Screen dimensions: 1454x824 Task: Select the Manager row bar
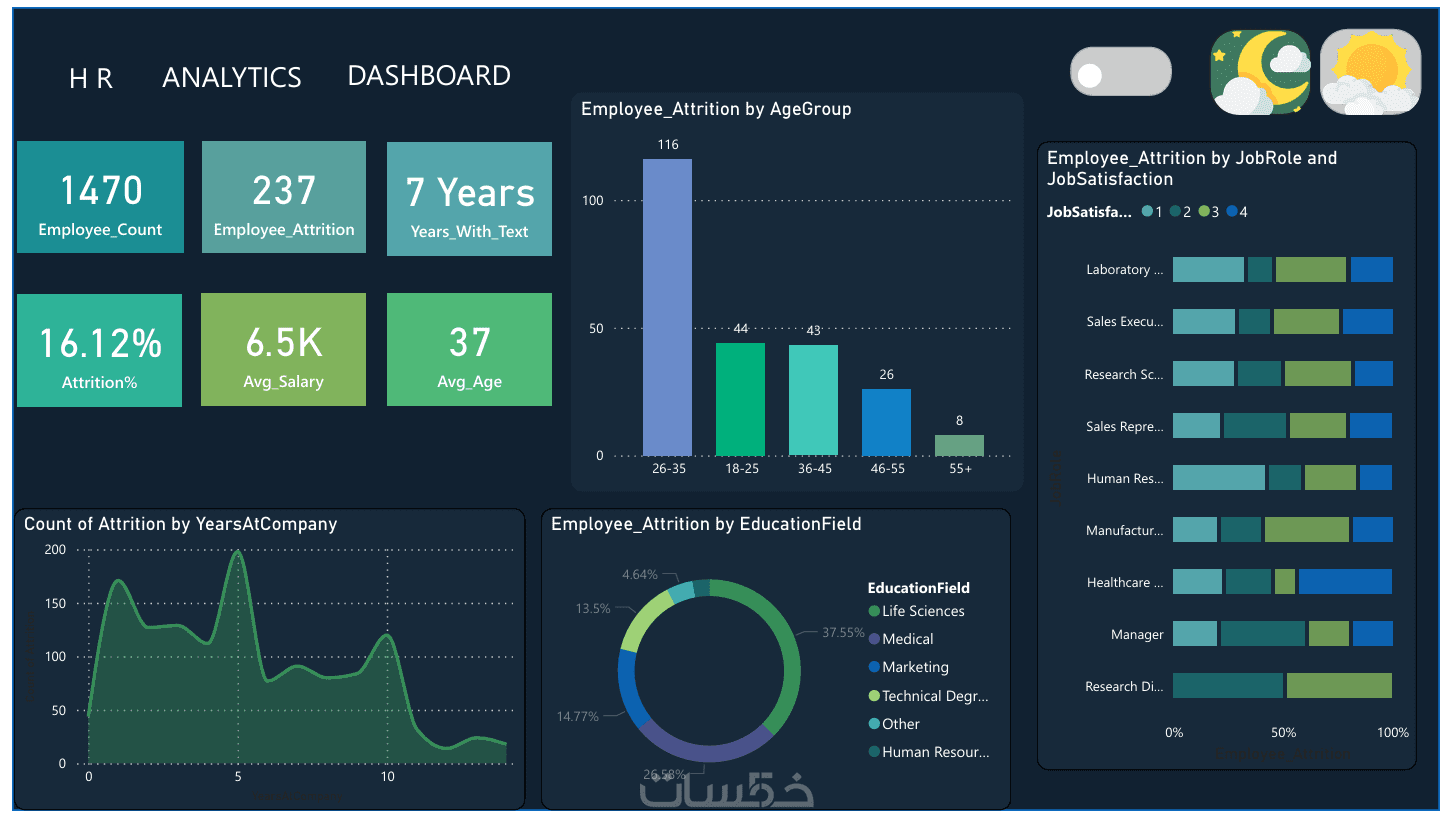click(x=1282, y=634)
